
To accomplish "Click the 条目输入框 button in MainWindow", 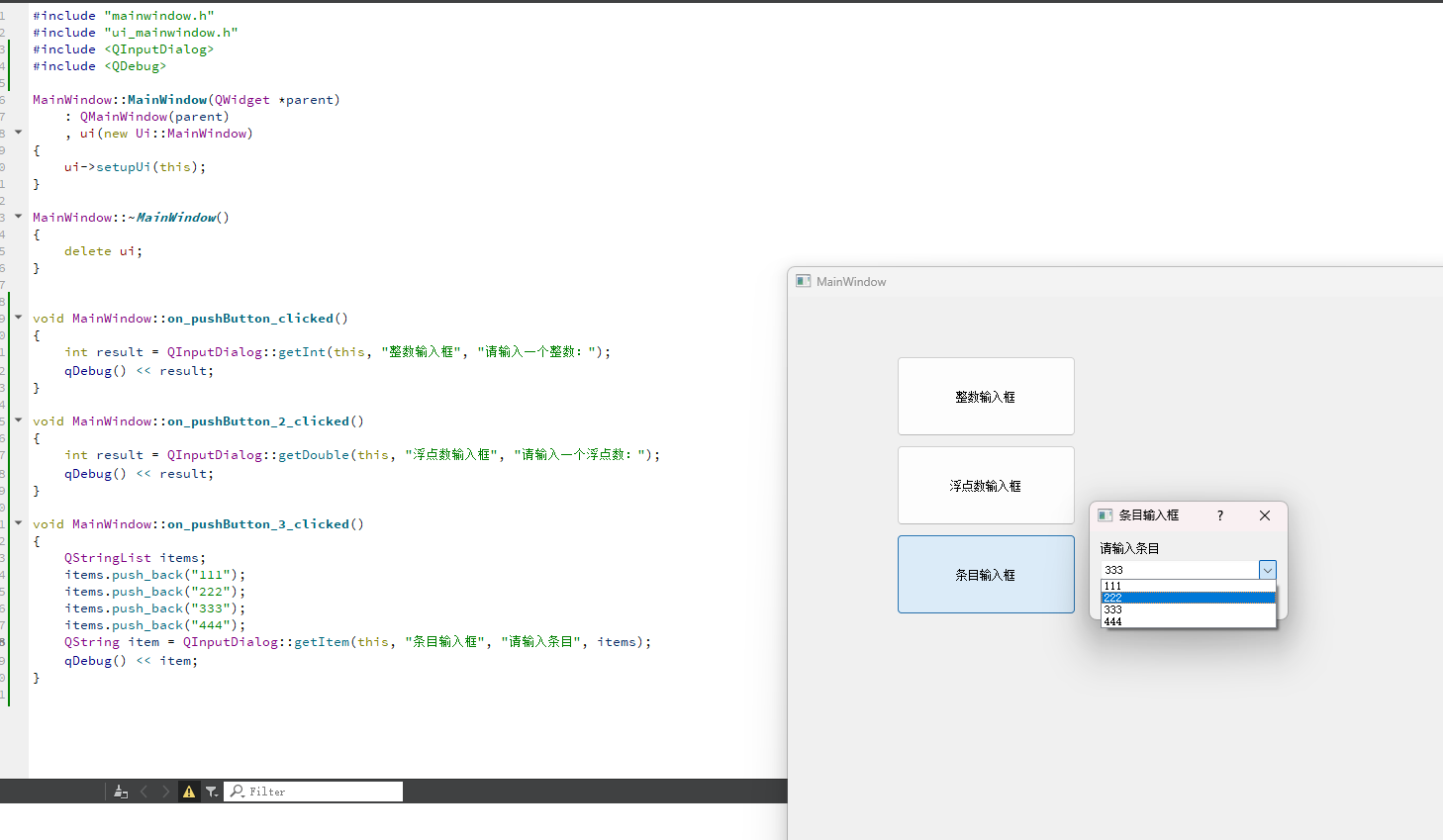I will 985,574.
